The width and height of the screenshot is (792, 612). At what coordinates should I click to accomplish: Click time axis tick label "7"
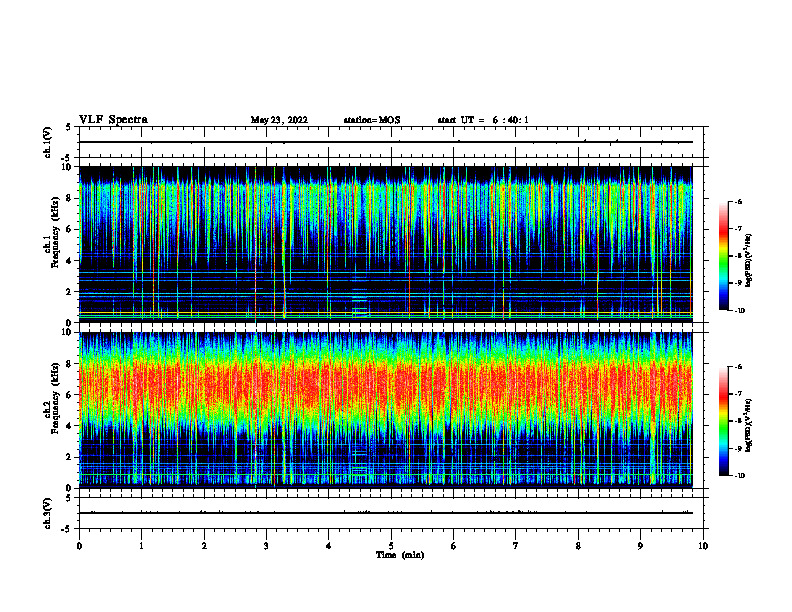[x=516, y=546]
